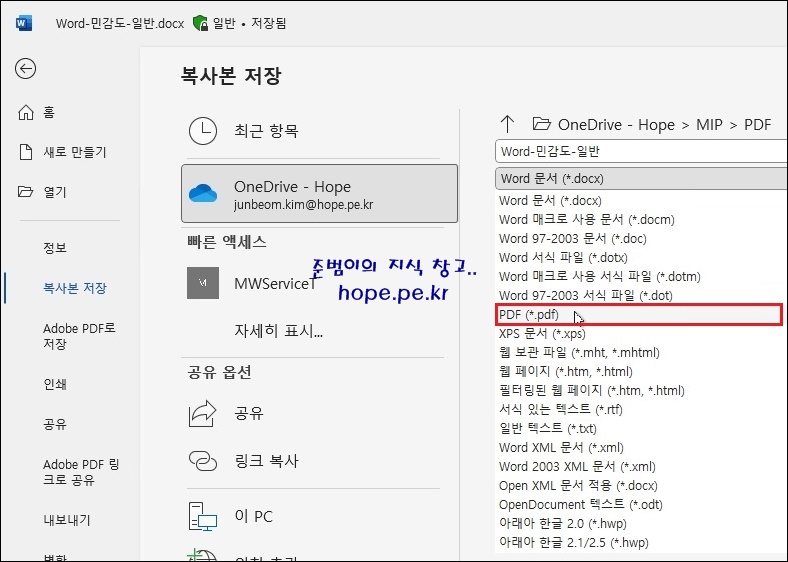Select OpenDocument 텍스트 (*.odt)
788x562 pixels.
tap(580, 505)
